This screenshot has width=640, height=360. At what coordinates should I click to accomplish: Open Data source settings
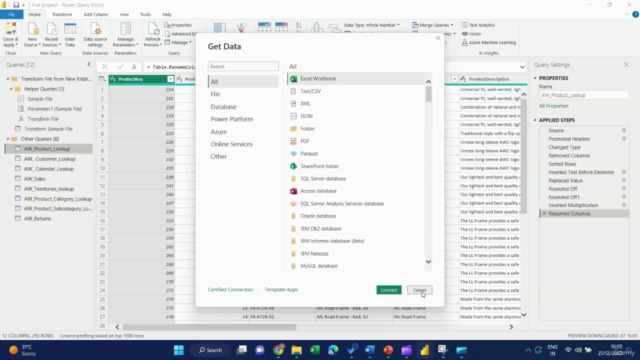point(95,35)
